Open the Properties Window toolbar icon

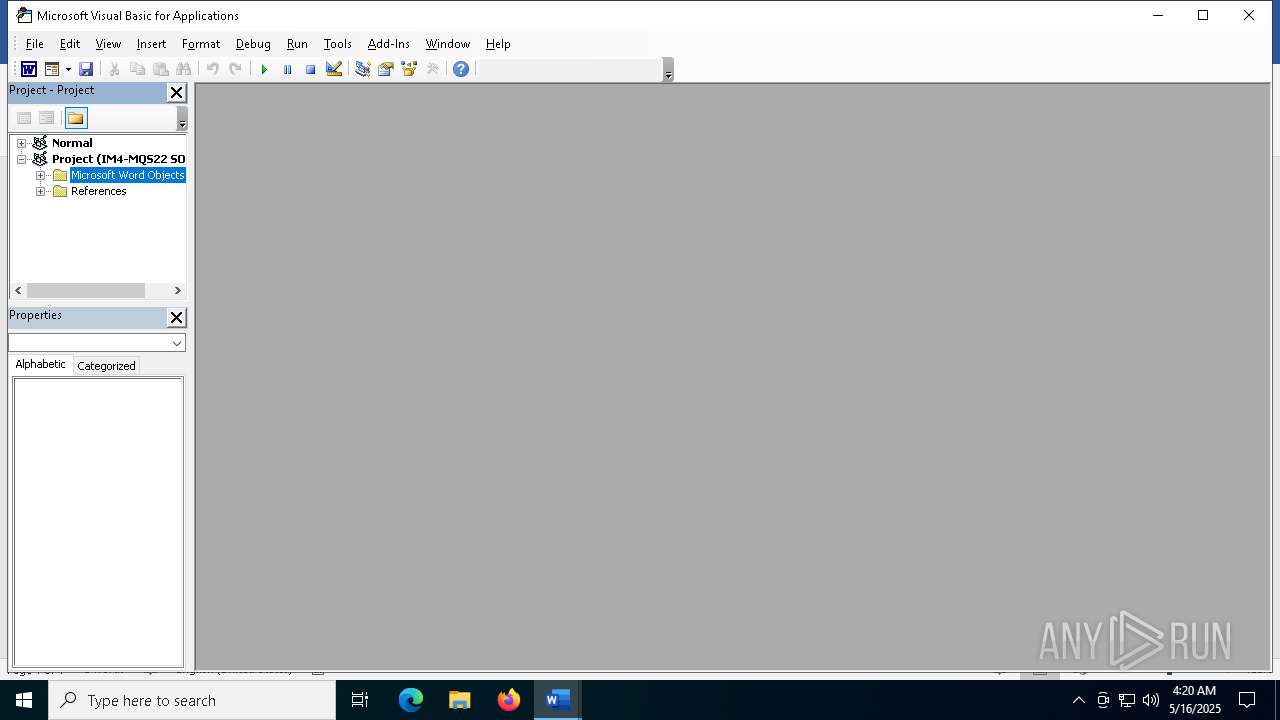tap(385, 69)
